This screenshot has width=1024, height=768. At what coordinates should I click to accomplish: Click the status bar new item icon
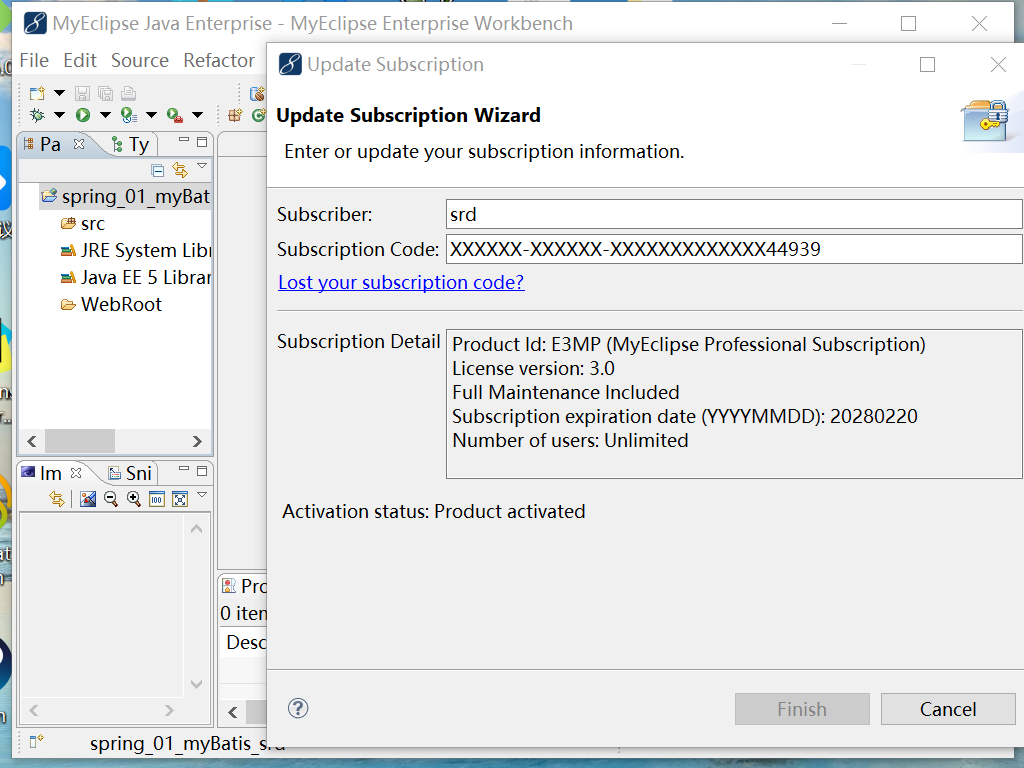(x=37, y=741)
